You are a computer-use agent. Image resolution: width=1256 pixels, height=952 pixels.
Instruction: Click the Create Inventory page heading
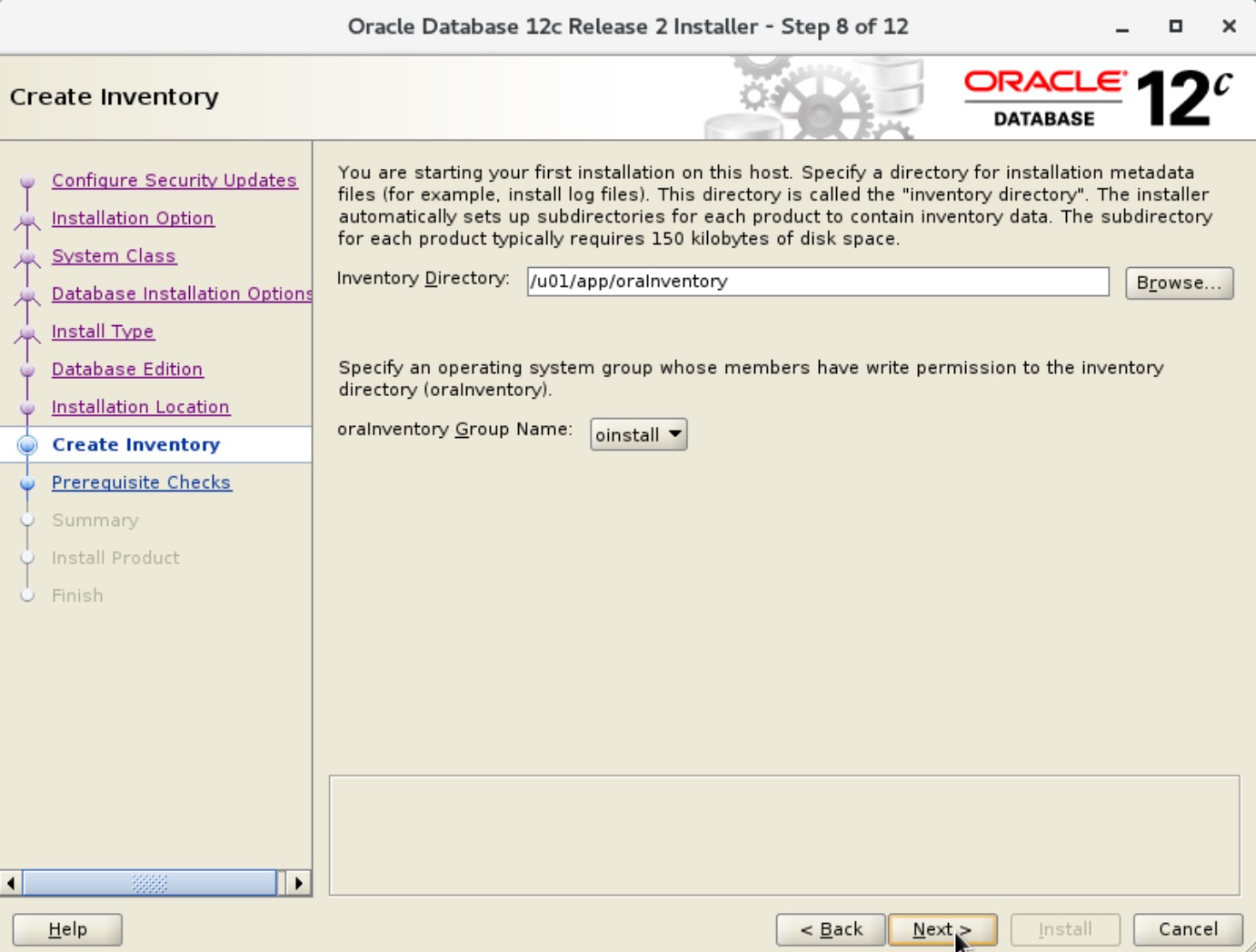(115, 96)
